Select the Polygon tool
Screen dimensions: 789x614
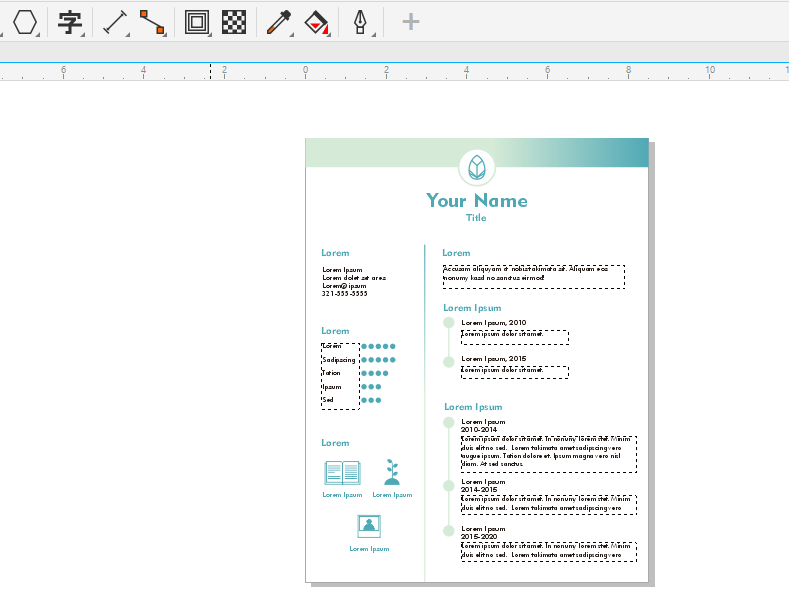(x=25, y=22)
